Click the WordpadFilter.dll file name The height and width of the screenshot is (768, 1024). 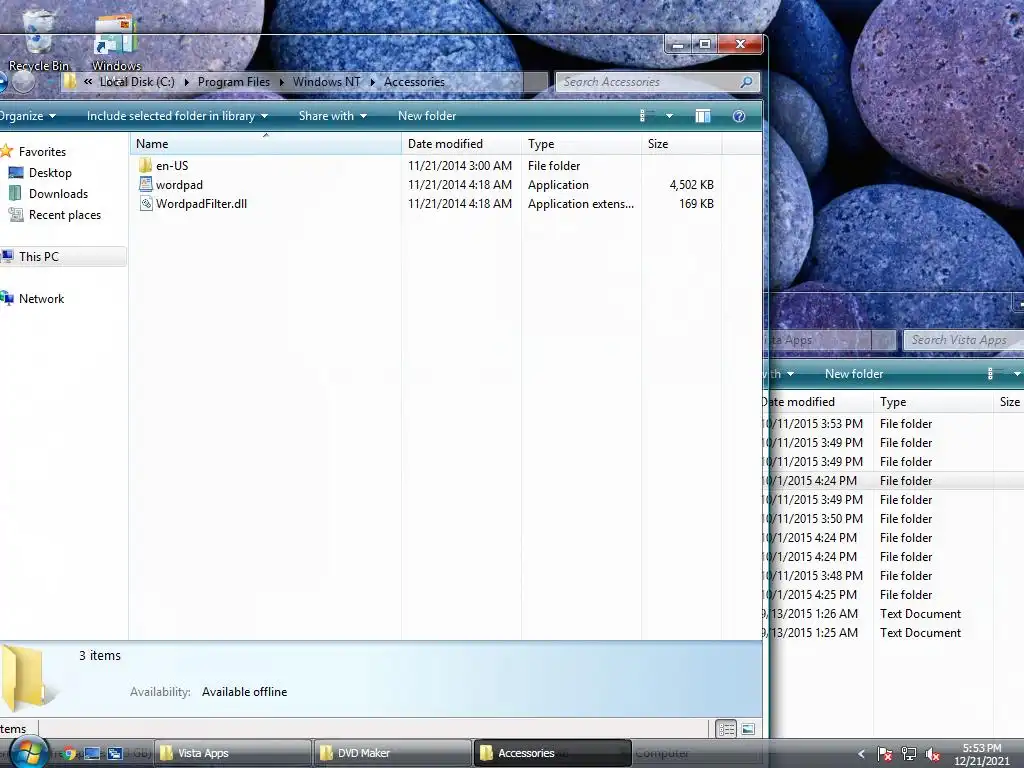[x=201, y=204]
